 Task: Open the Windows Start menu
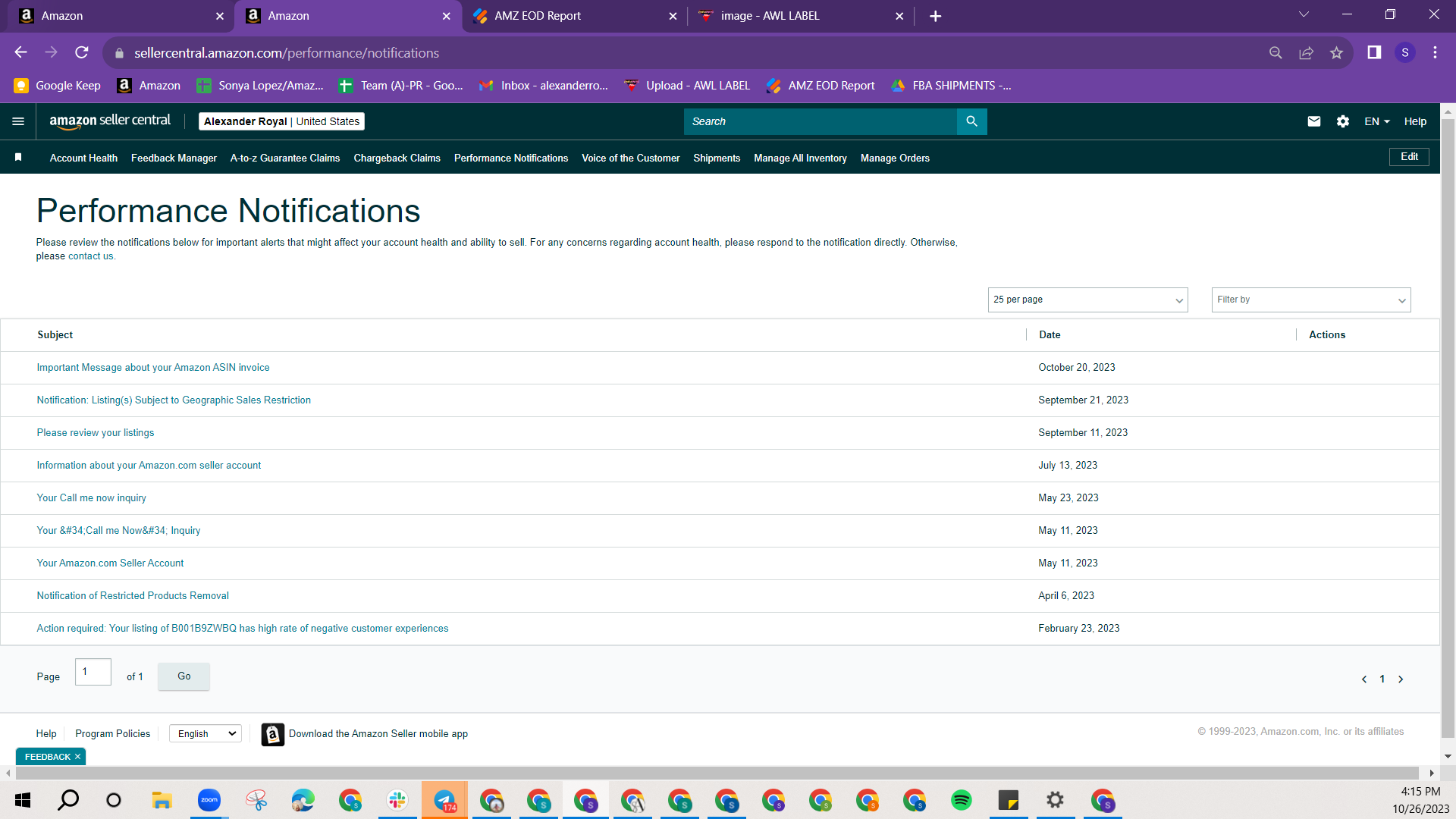23,800
